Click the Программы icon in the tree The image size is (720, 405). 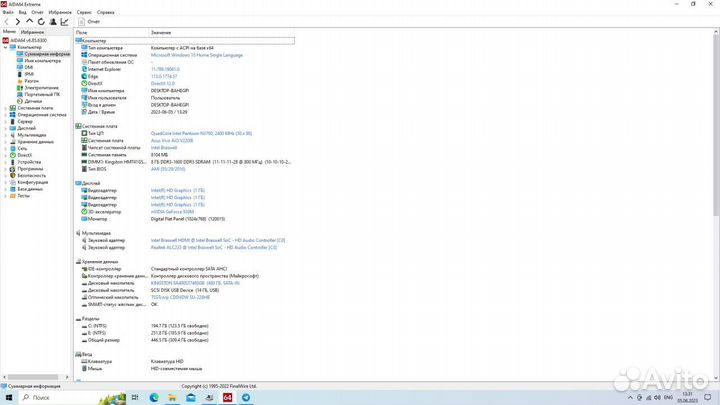12,169
